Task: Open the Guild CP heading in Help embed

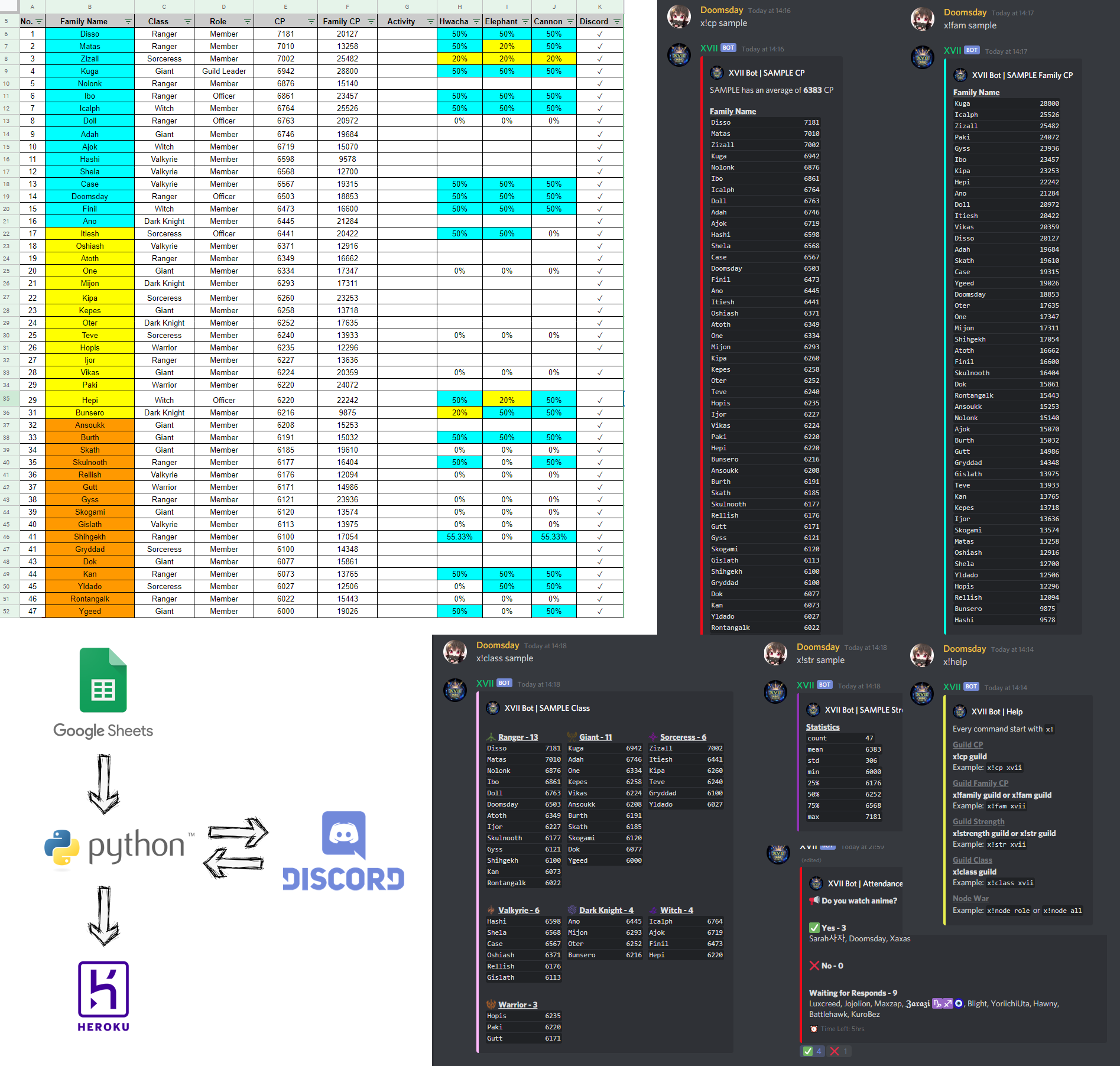Action: (x=968, y=745)
